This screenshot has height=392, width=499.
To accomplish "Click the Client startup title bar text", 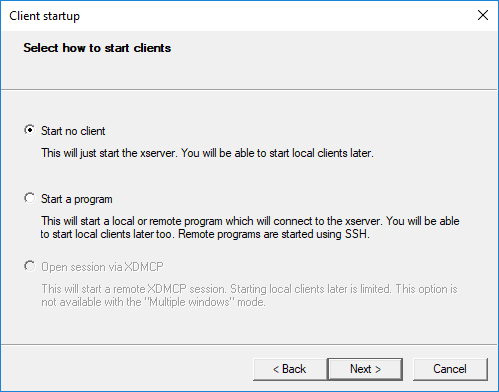I will tap(45, 16).
